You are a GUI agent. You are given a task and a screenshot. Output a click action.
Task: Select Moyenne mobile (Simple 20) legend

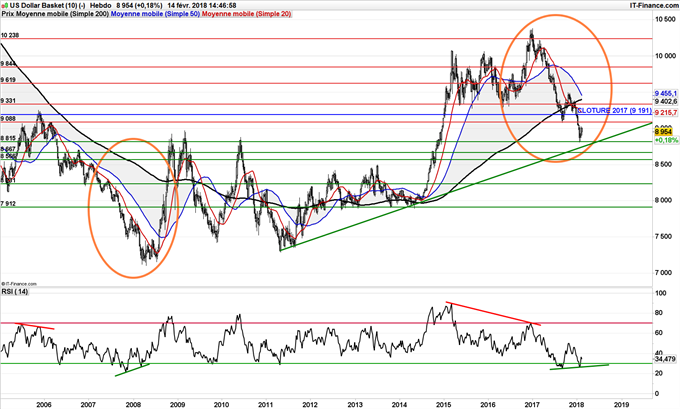246,14
